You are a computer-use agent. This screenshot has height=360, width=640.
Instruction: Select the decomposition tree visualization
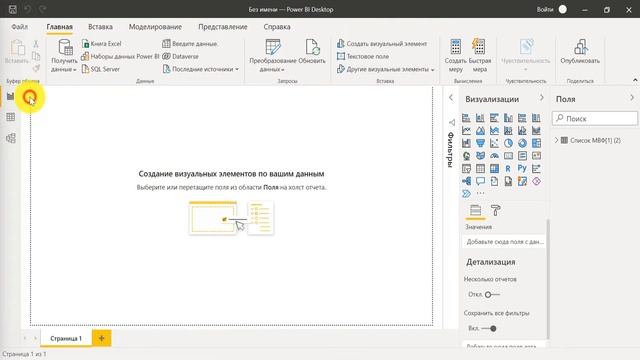(x=466, y=181)
